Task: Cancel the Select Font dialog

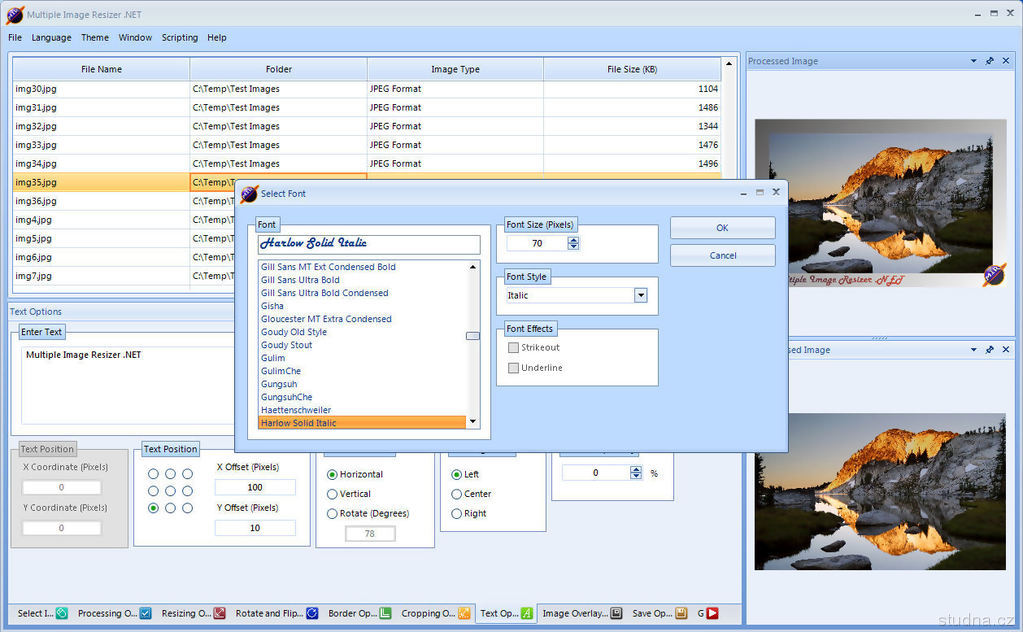Action: point(722,255)
